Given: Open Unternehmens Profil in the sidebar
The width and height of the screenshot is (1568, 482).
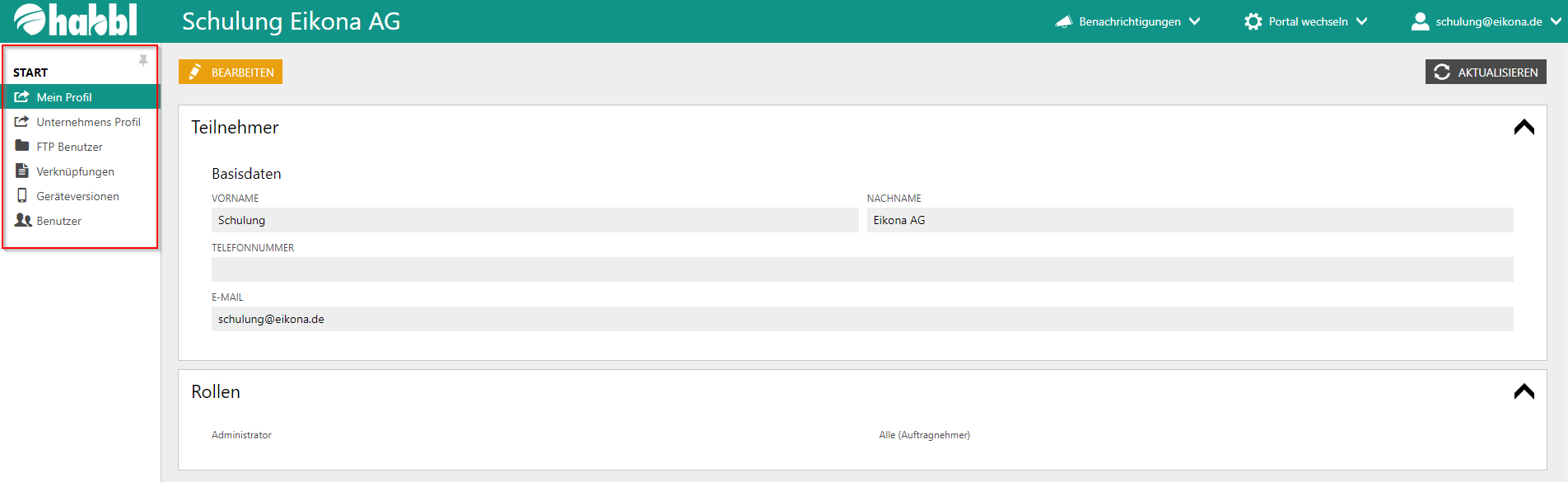Looking at the screenshot, I should pyautogui.click(x=88, y=122).
